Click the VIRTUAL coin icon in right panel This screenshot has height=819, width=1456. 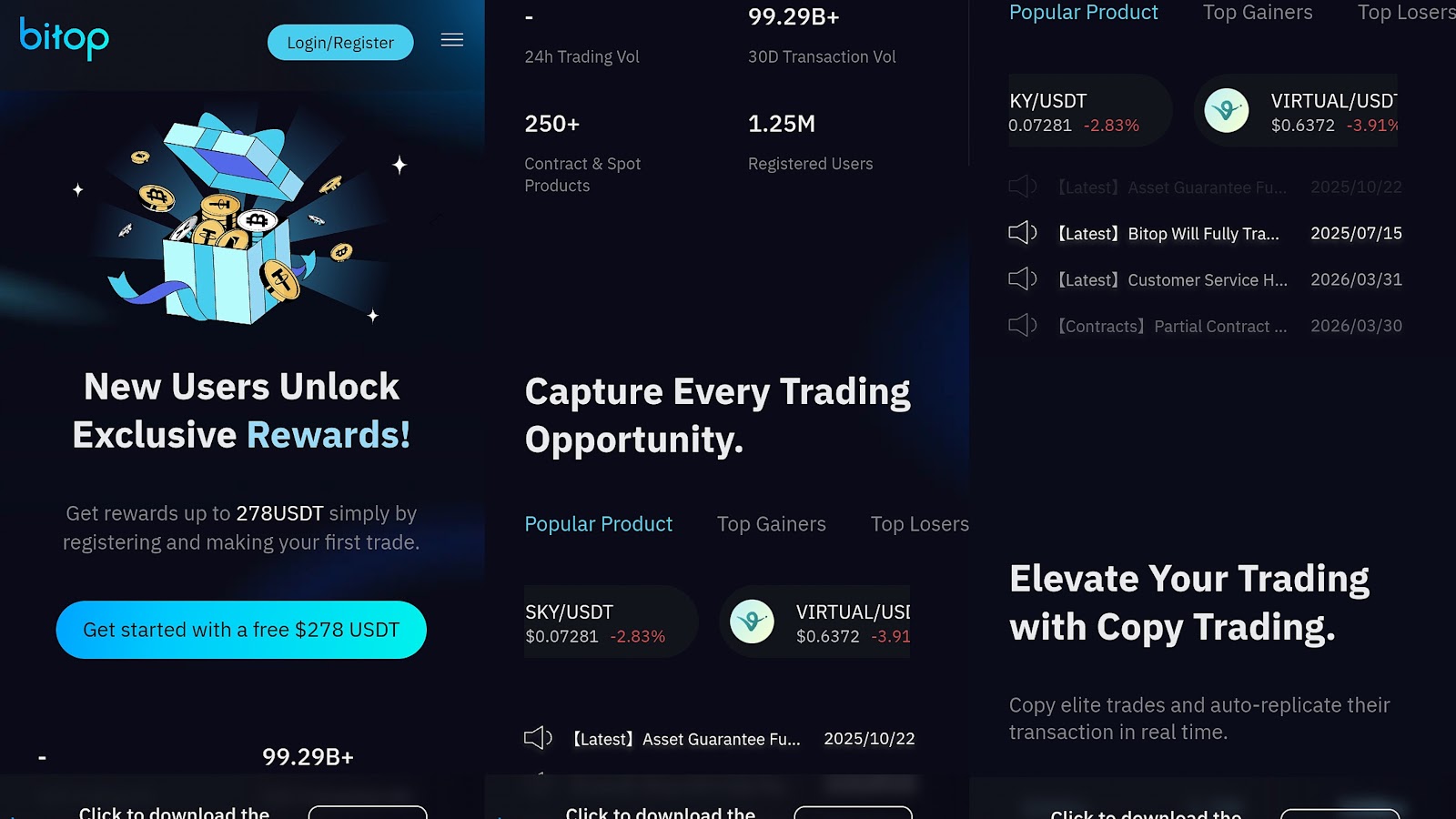[1227, 111]
